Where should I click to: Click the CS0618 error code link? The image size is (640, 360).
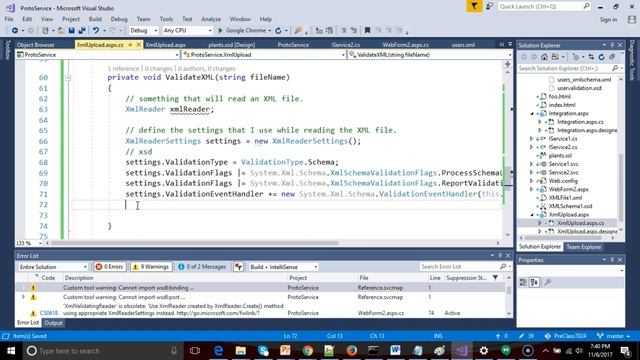click(x=49, y=313)
